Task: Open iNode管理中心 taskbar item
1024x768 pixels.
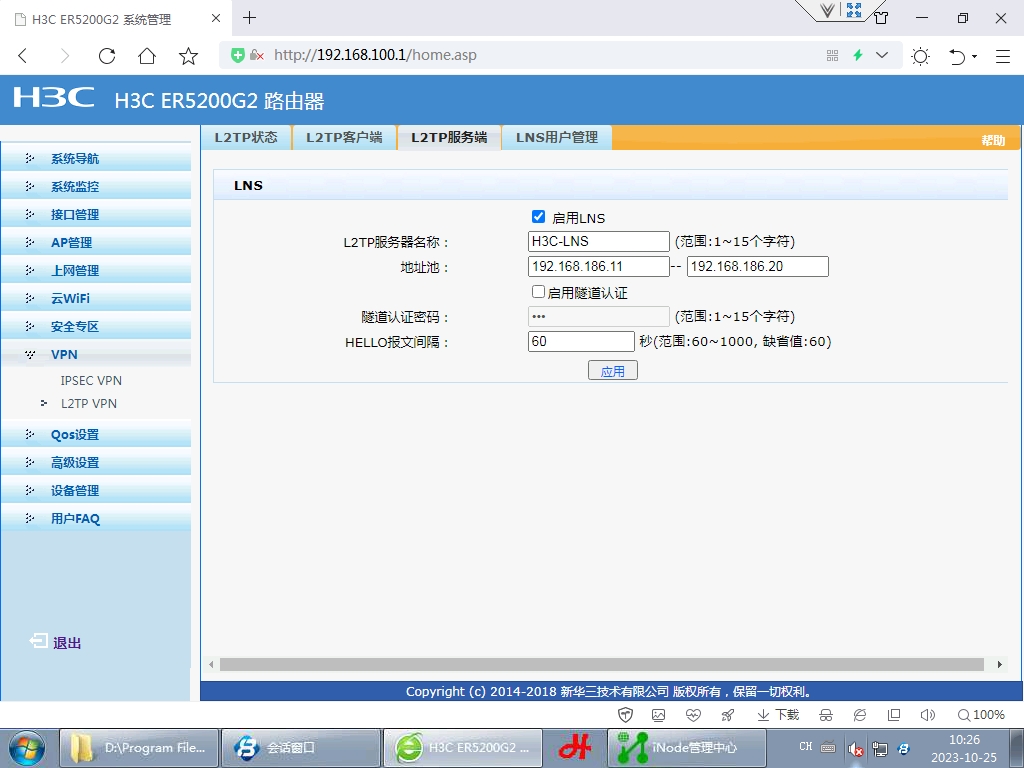Action: pyautogui.click(x=687, y=748)
